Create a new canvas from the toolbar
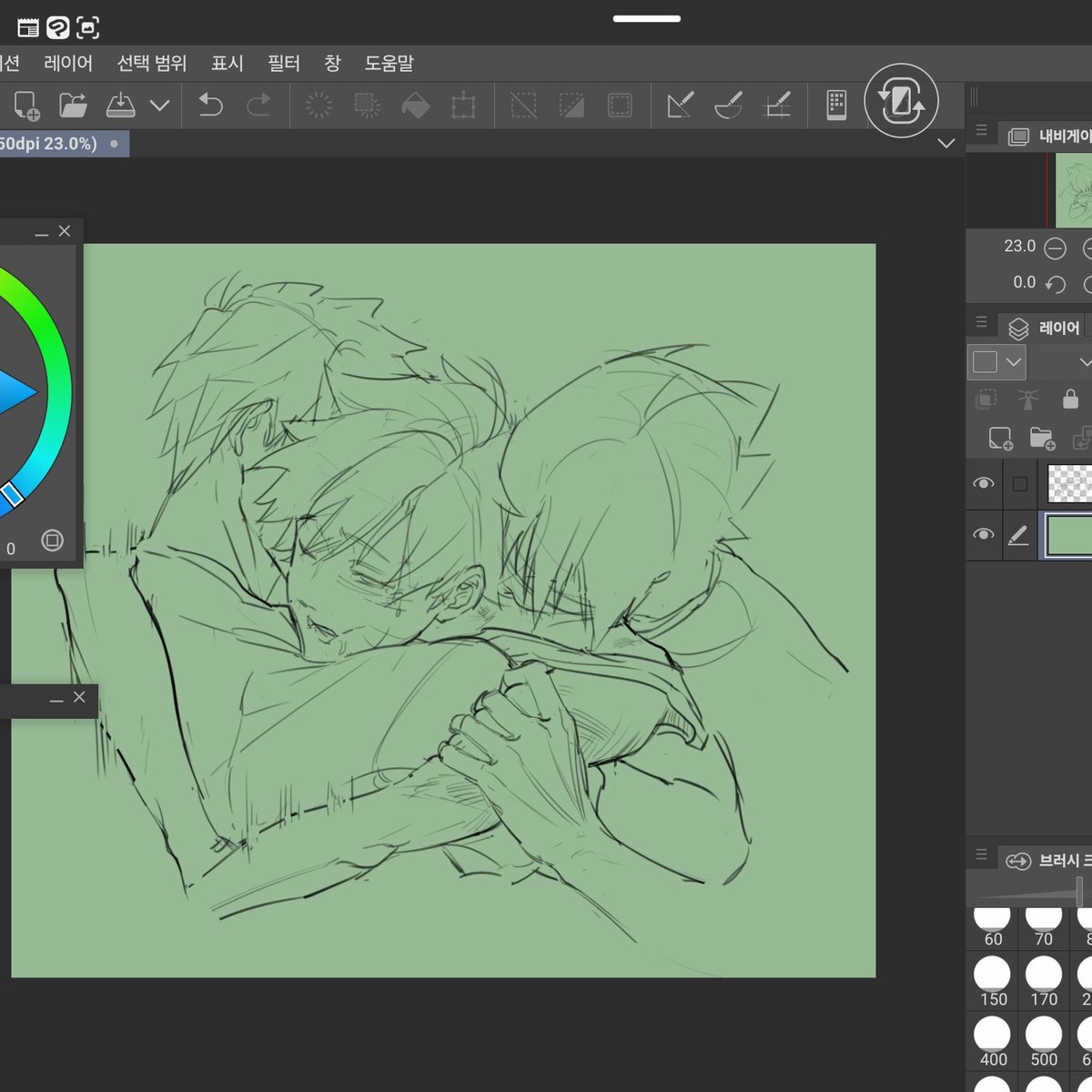Viewport: 1092px width, 1092px height. tap(26, 106)
